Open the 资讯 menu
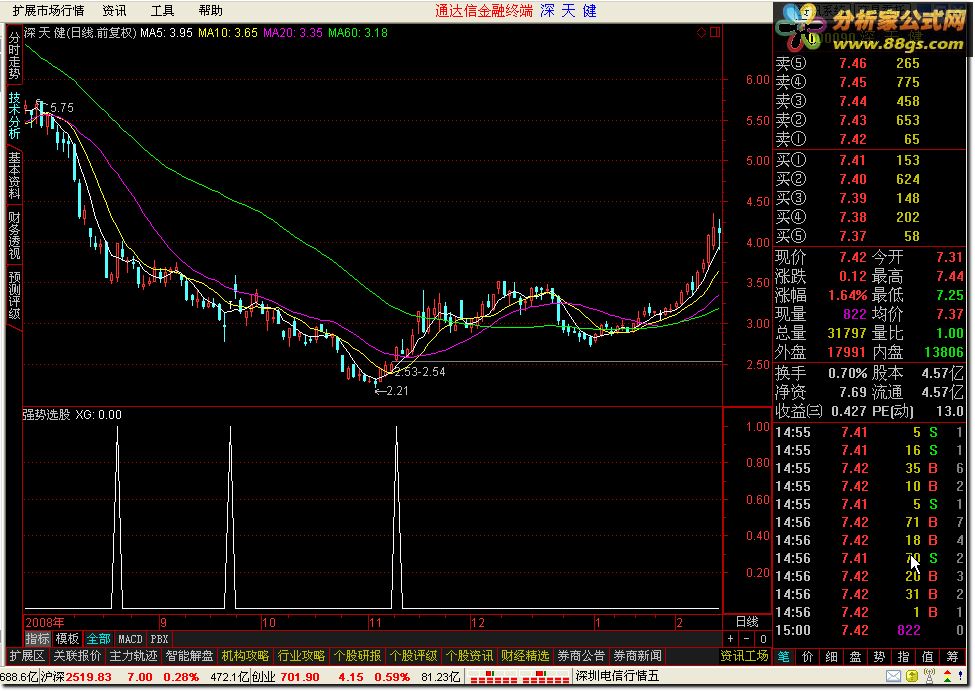Viewport: 975px width, 691px height. click(x=114, y=11)
